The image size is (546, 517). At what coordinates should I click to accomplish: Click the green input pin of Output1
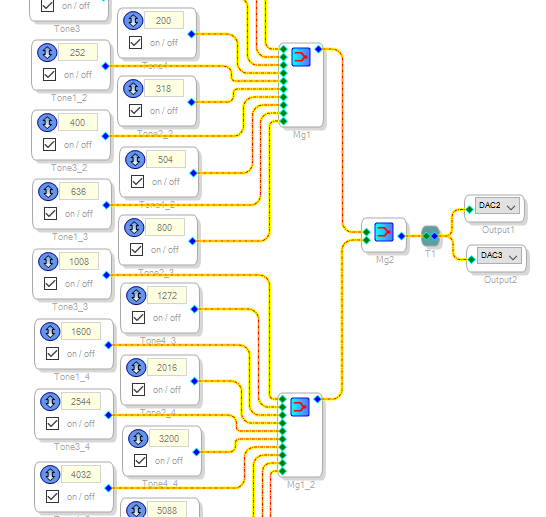coord(470,210)
